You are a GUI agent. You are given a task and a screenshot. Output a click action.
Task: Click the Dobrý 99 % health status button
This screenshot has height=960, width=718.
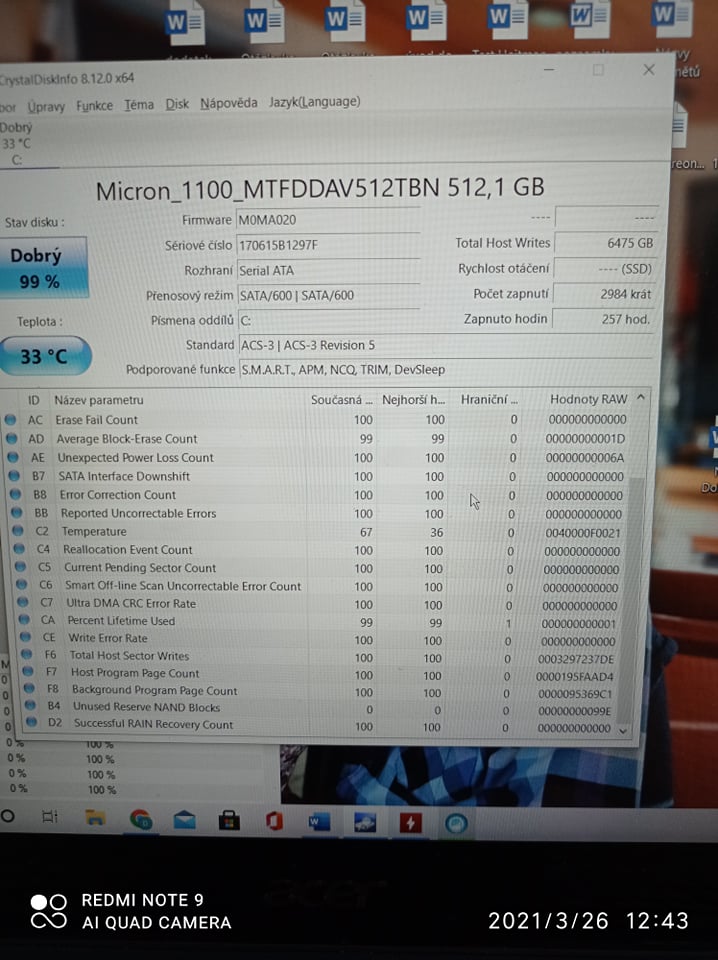(42, 268)
